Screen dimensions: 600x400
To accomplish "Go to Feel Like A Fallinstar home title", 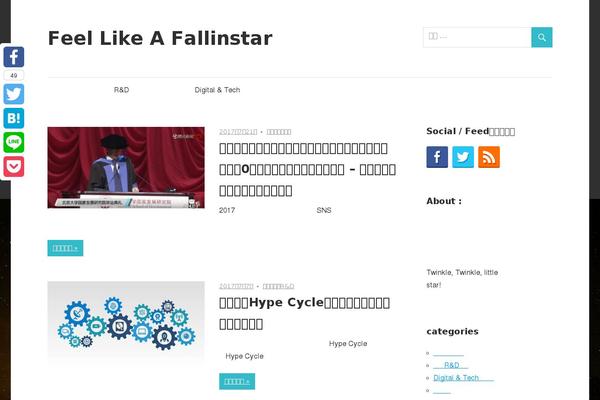I will tap(160, 38).
